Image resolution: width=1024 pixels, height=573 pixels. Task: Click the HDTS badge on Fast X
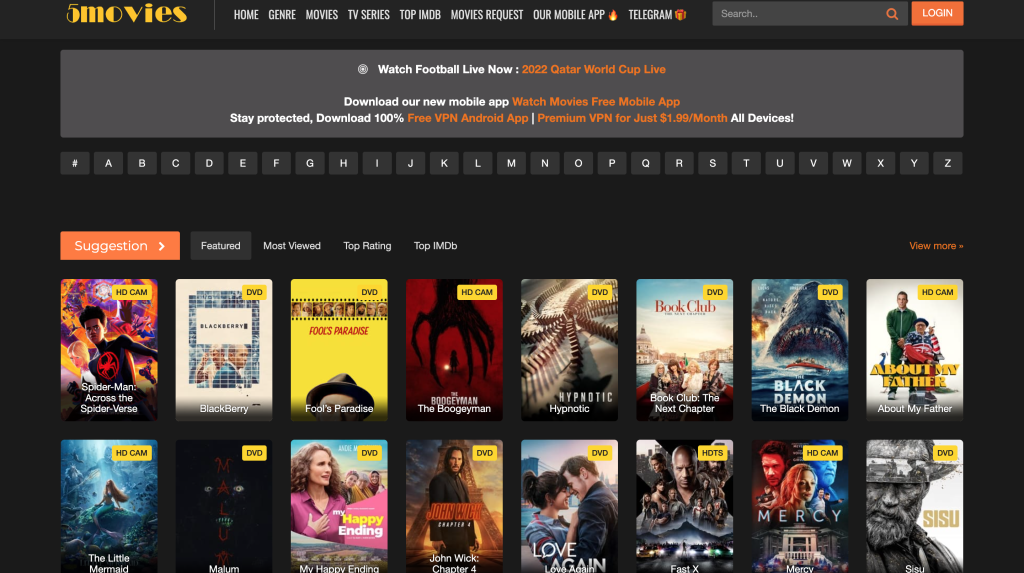(x=712, y=453)
